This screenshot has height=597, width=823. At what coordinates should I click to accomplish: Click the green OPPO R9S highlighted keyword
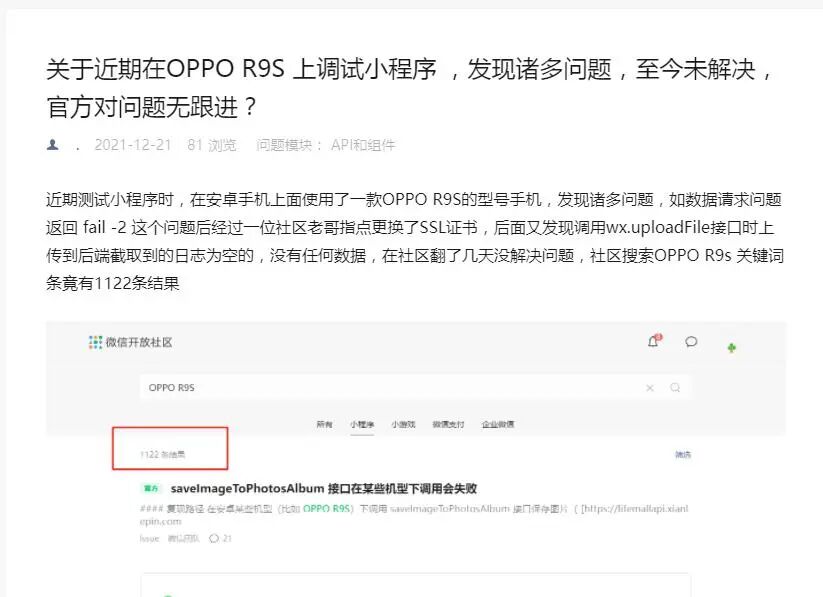pos(326,508)
